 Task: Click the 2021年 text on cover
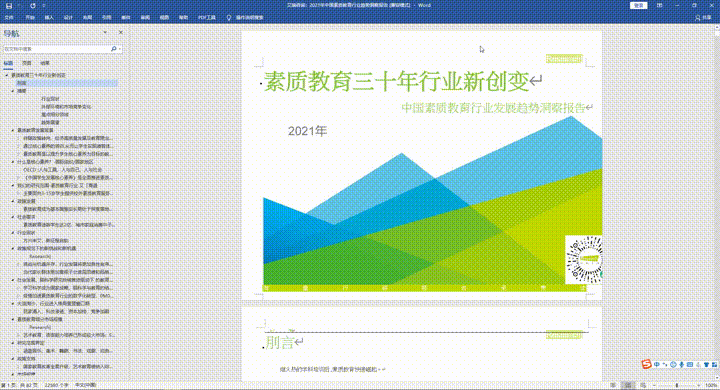pyautogui.click(x=307, y=131)
